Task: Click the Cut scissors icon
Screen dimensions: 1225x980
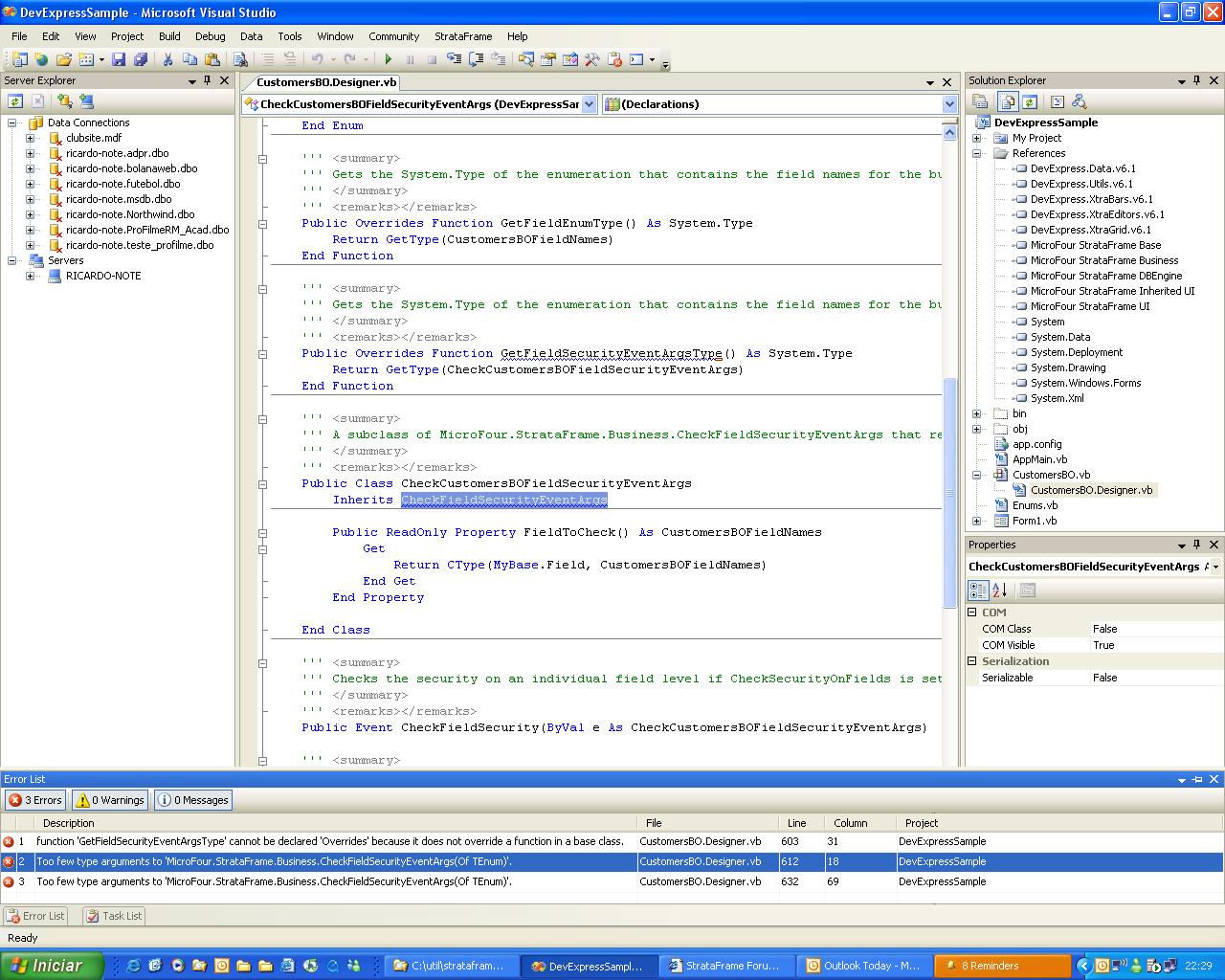Action: click(x=167, y=59)
